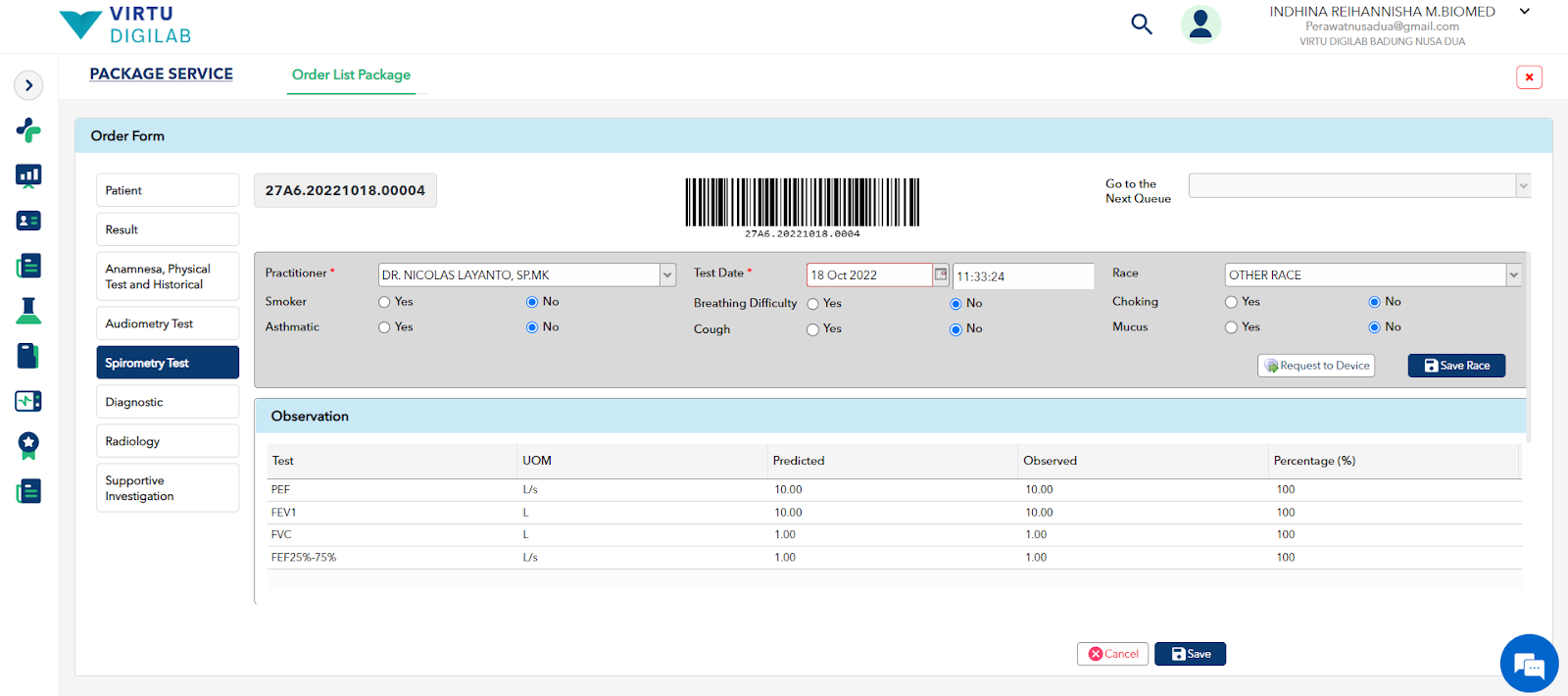
Task: Open the Patient section tab
Action: tap(168, 190)
